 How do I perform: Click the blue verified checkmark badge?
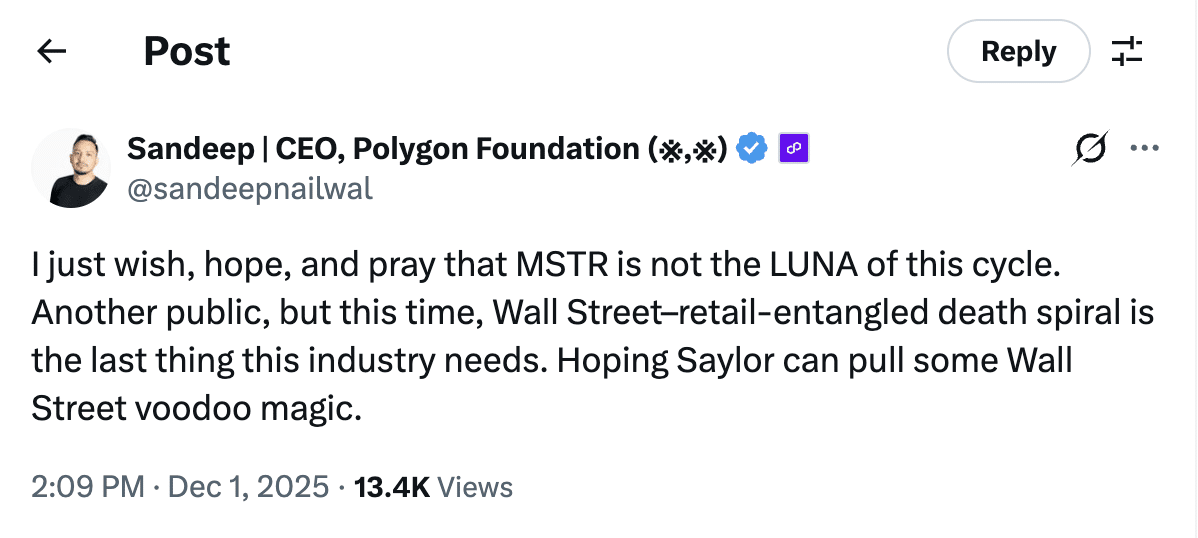point(752,149)
